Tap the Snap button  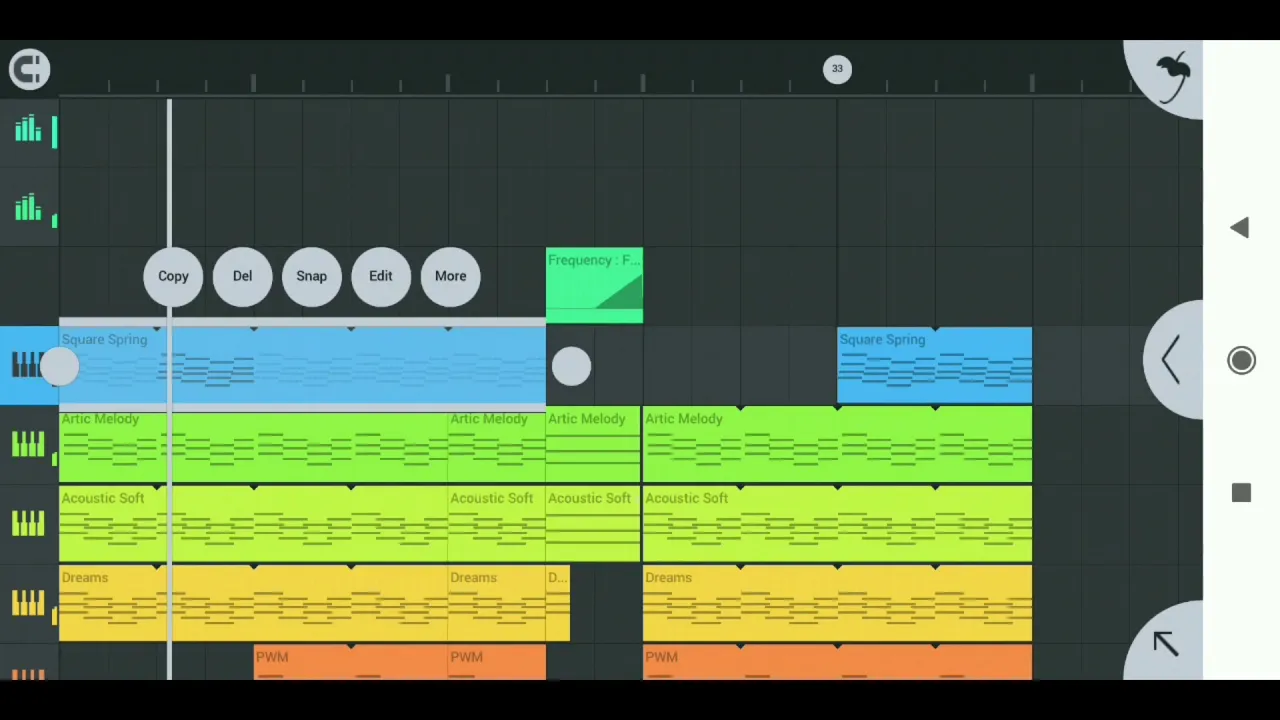(311, 276)
